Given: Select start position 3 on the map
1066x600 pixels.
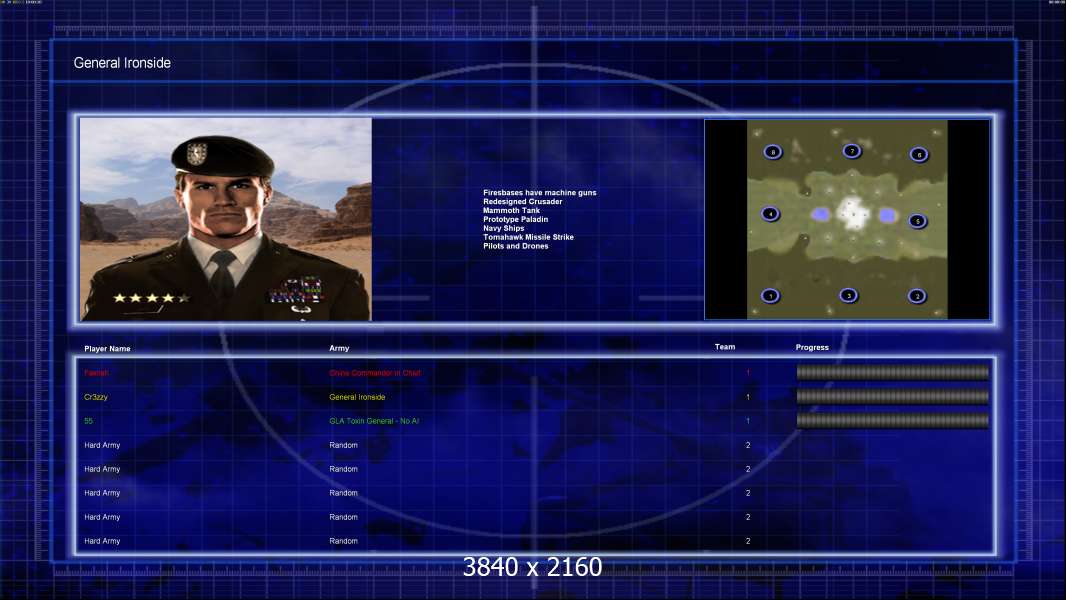Looking at the screenshot, I should (x=848, y=295).
